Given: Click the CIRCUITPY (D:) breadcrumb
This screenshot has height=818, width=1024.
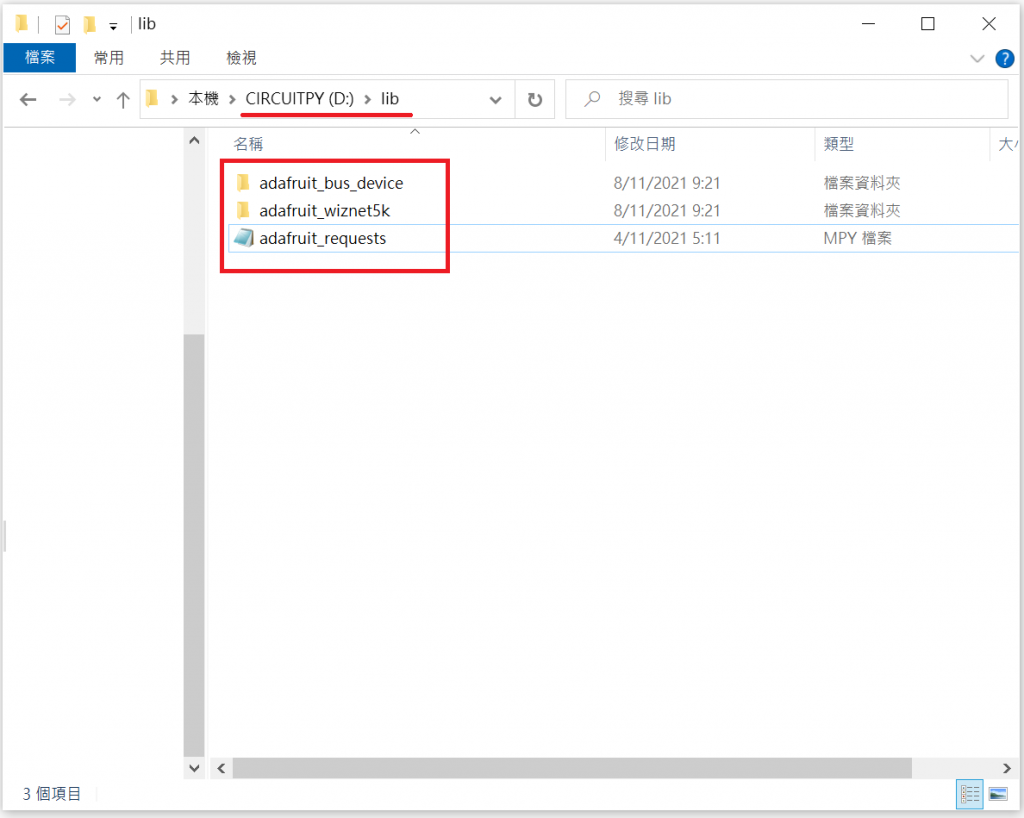Looking at the screenshot, I should [299, 99].
